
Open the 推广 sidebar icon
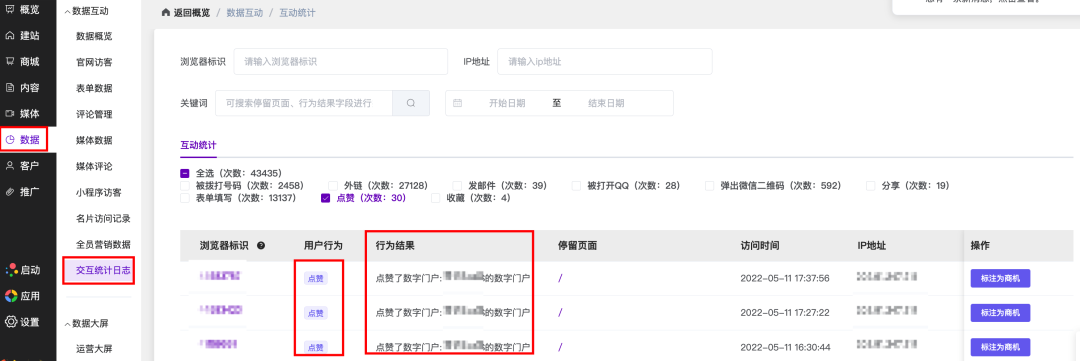click(x=10, y=192)
